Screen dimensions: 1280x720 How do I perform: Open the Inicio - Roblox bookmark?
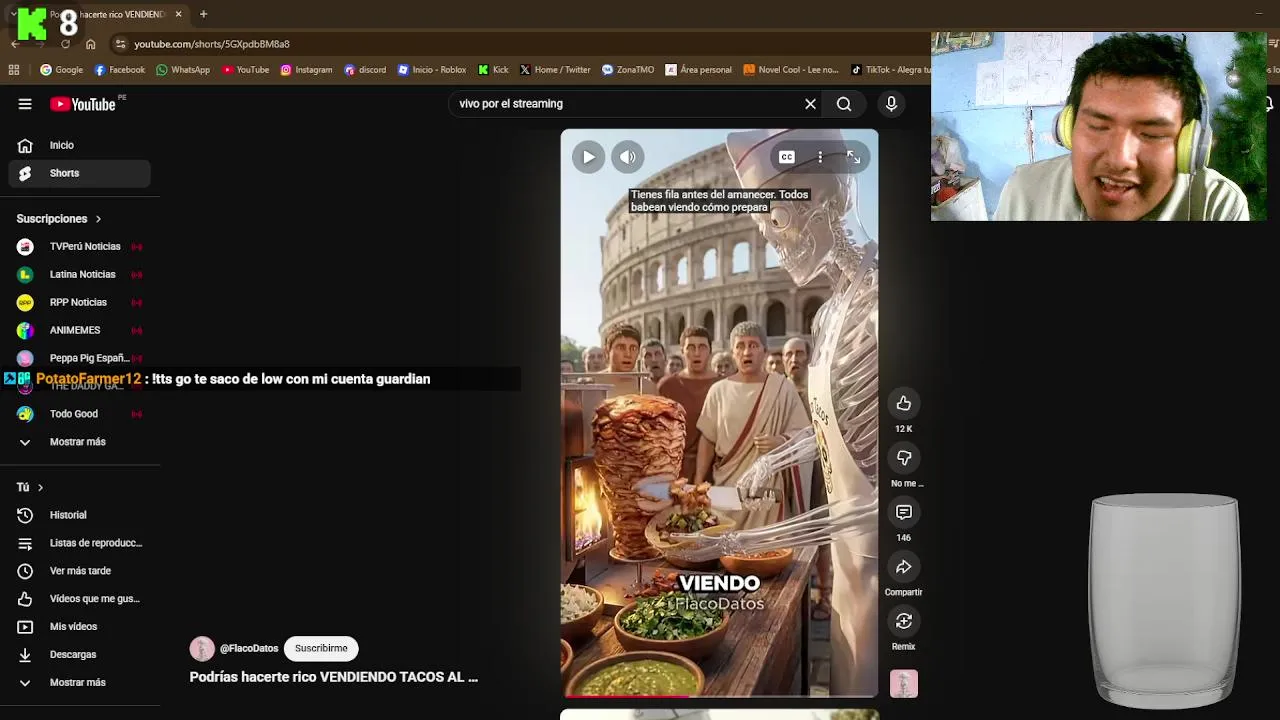(x=432, y=70)
